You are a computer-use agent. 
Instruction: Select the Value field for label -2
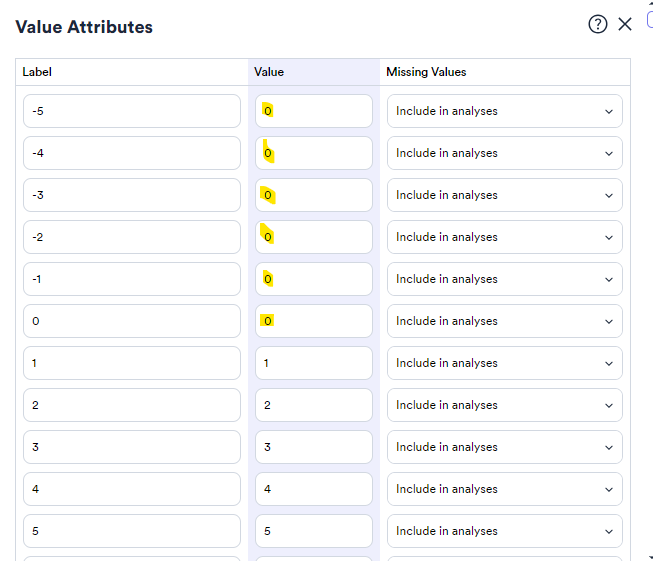[x=314, y=237]
